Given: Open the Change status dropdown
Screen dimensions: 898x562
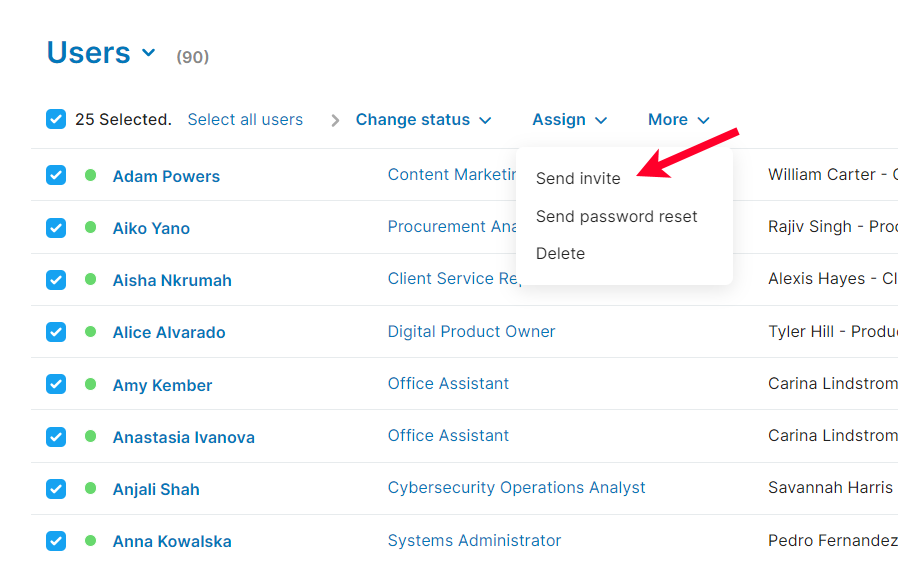Looking at the screenshot, I should [423, 120].
